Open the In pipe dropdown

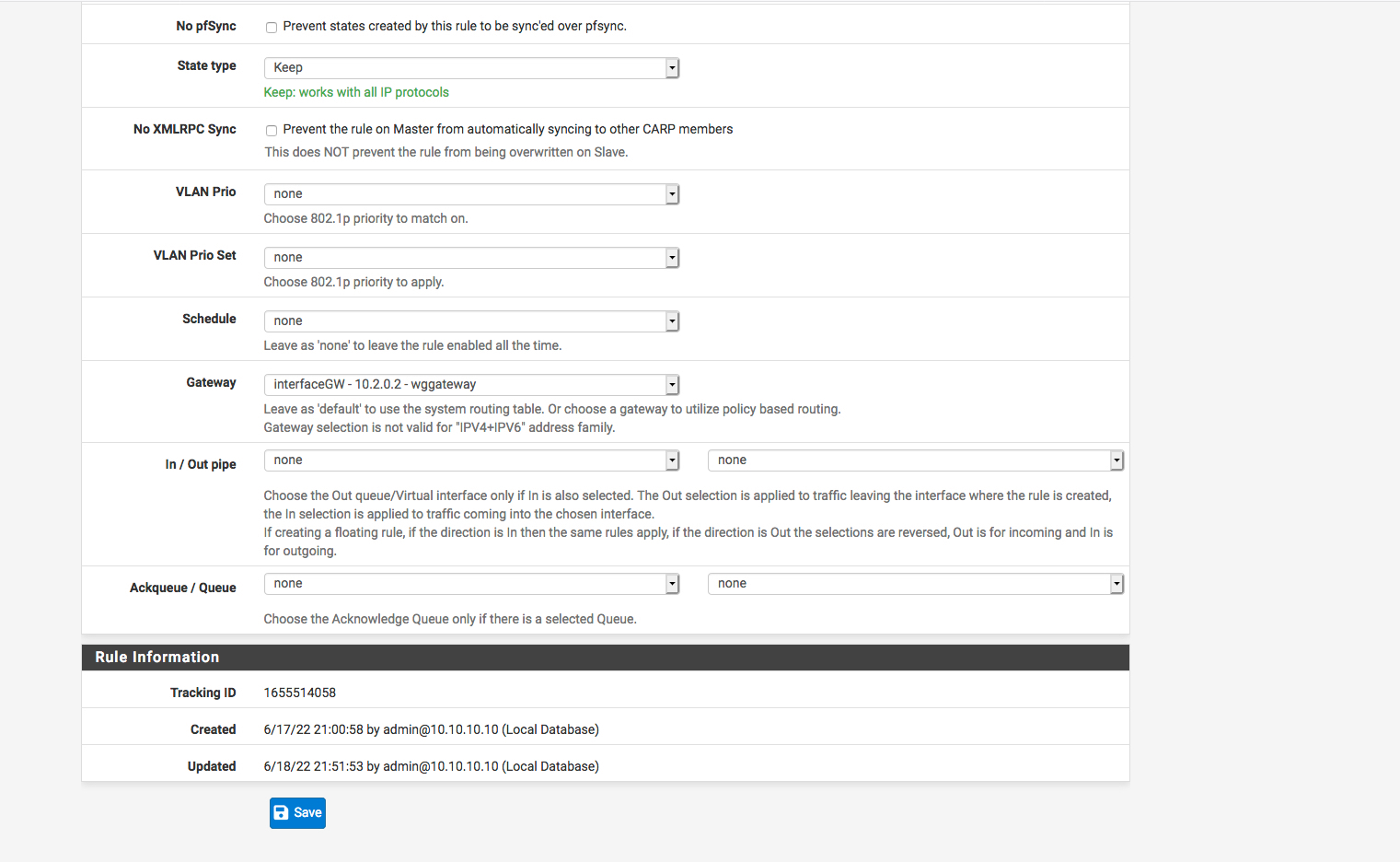pos(471,460)
